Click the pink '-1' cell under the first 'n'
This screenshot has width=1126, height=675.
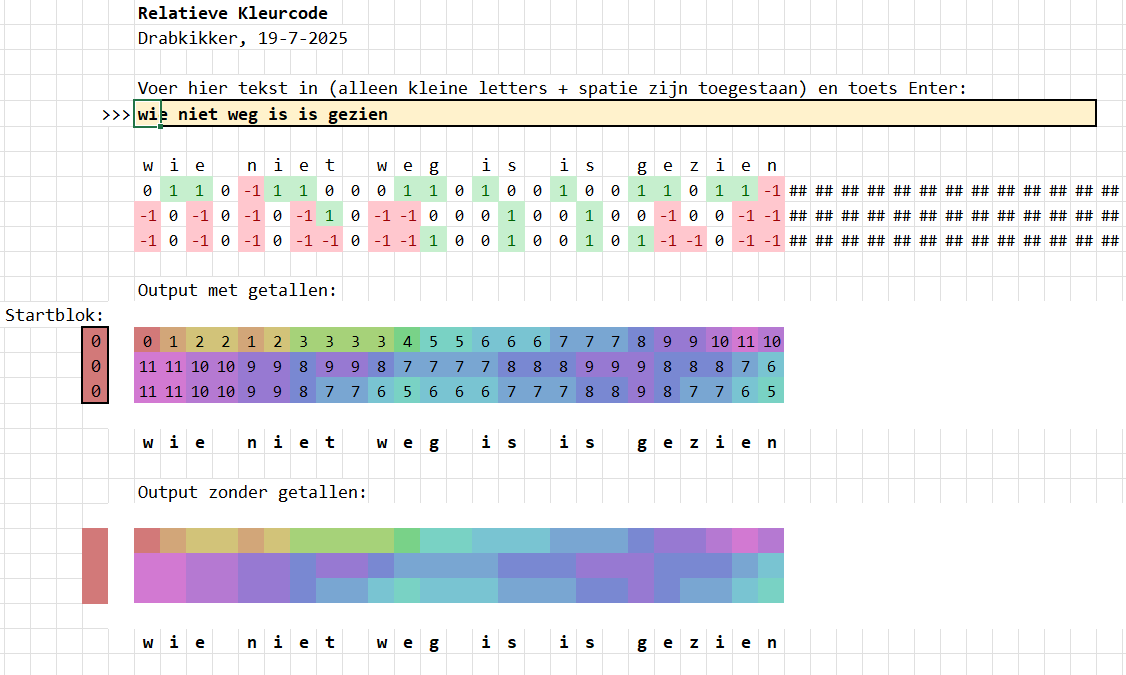(x=251, y=191)
